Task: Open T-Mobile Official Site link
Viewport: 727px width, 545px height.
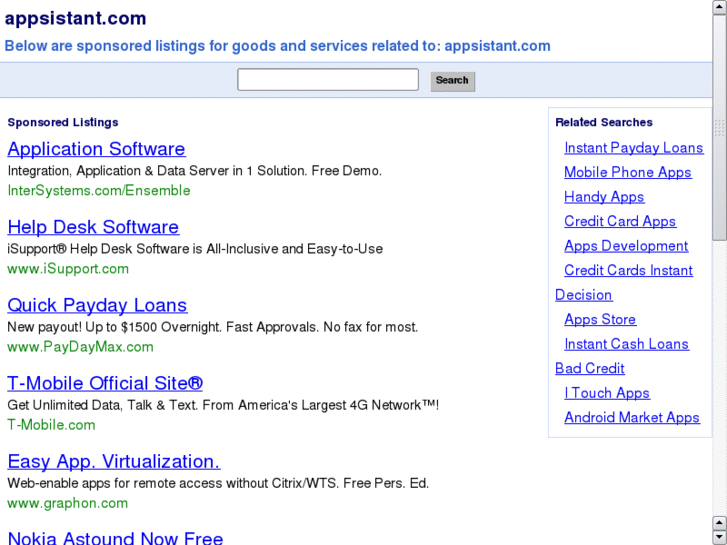Action: [x=105, y=383]
